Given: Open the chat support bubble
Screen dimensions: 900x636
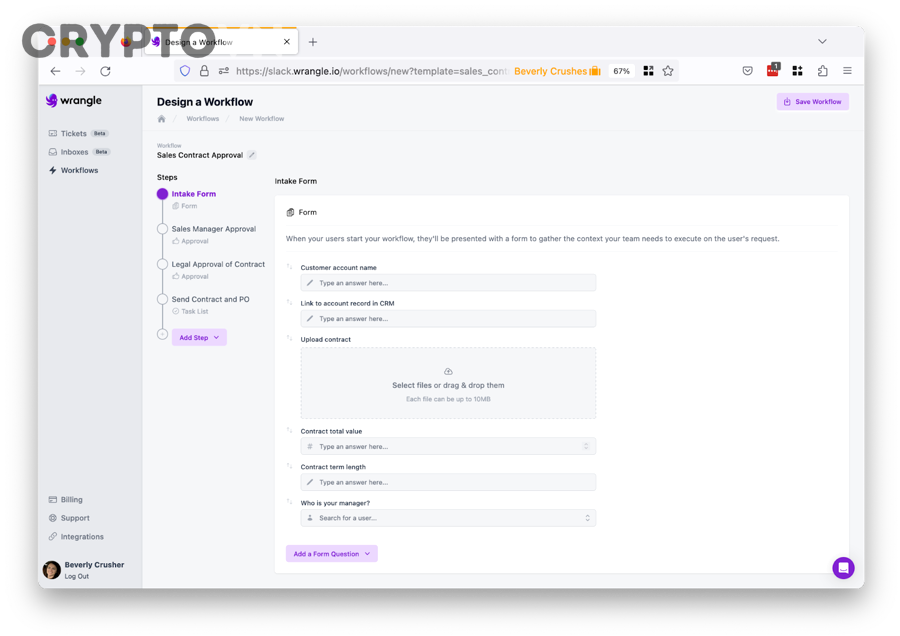Looking at the screenshot, I should (843, 568).
